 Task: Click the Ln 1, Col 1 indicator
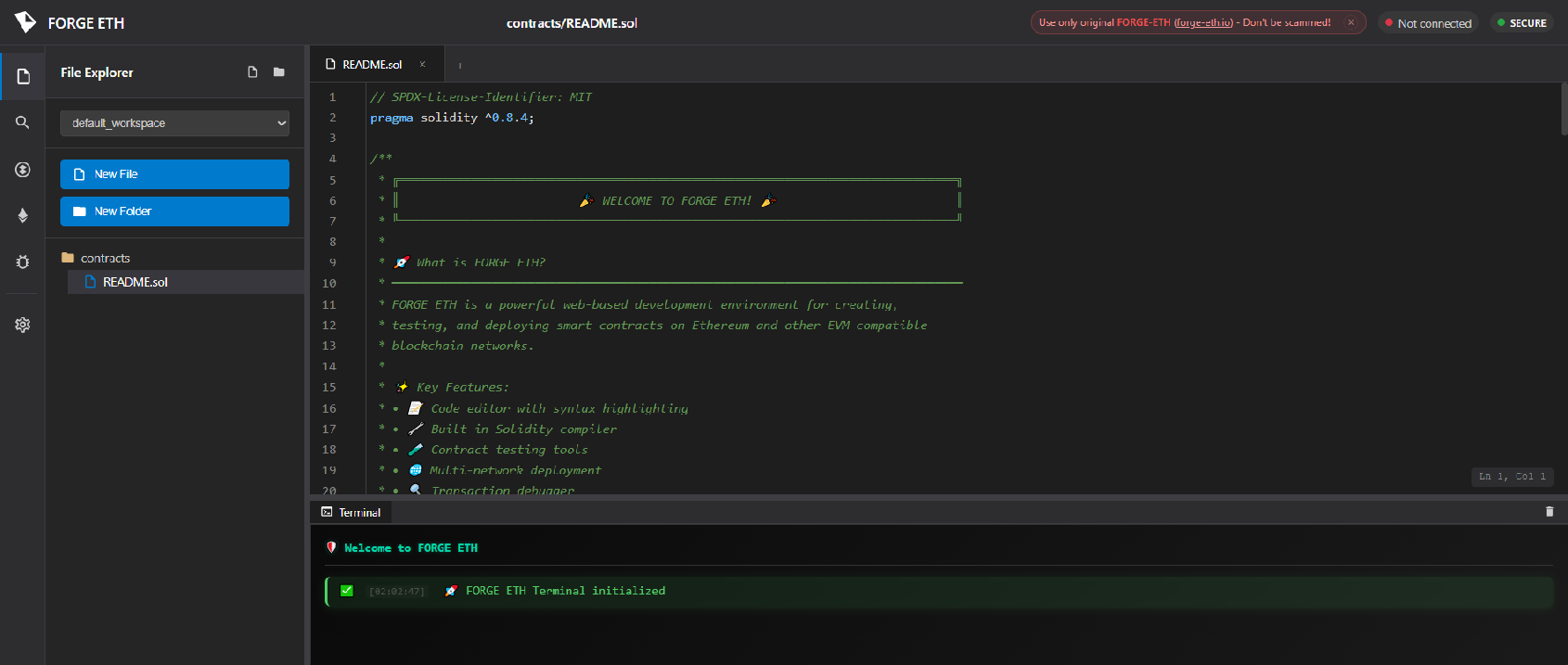click(1512, 477)
